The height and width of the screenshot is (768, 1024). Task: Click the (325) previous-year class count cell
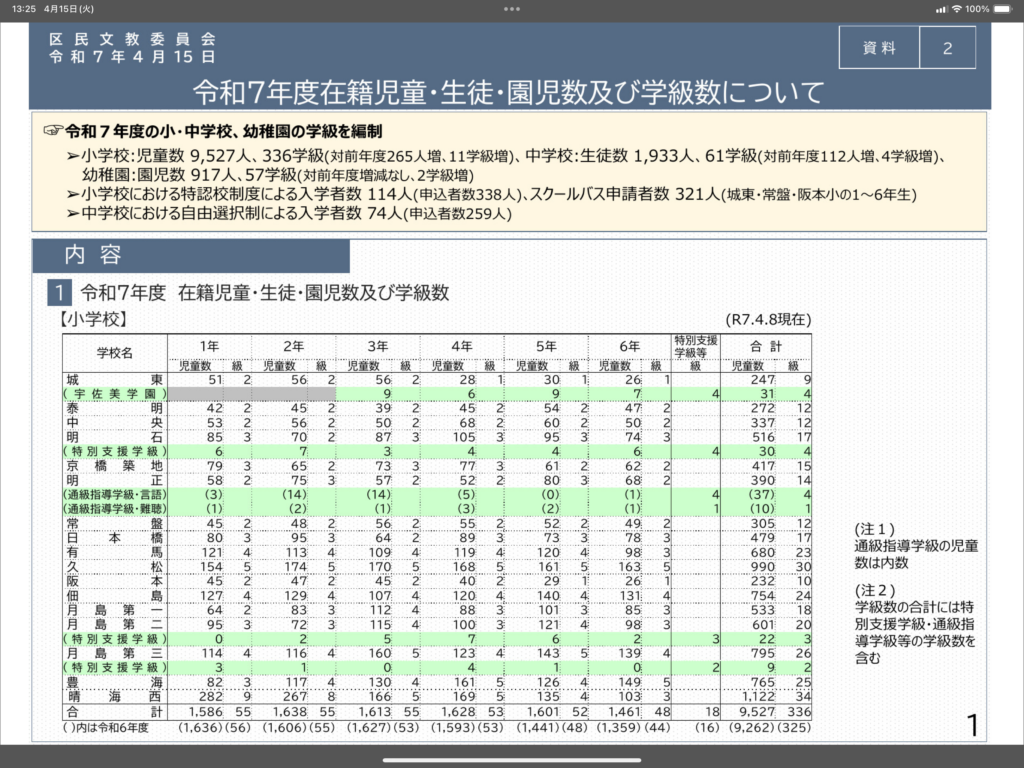(x=794, y=728)
